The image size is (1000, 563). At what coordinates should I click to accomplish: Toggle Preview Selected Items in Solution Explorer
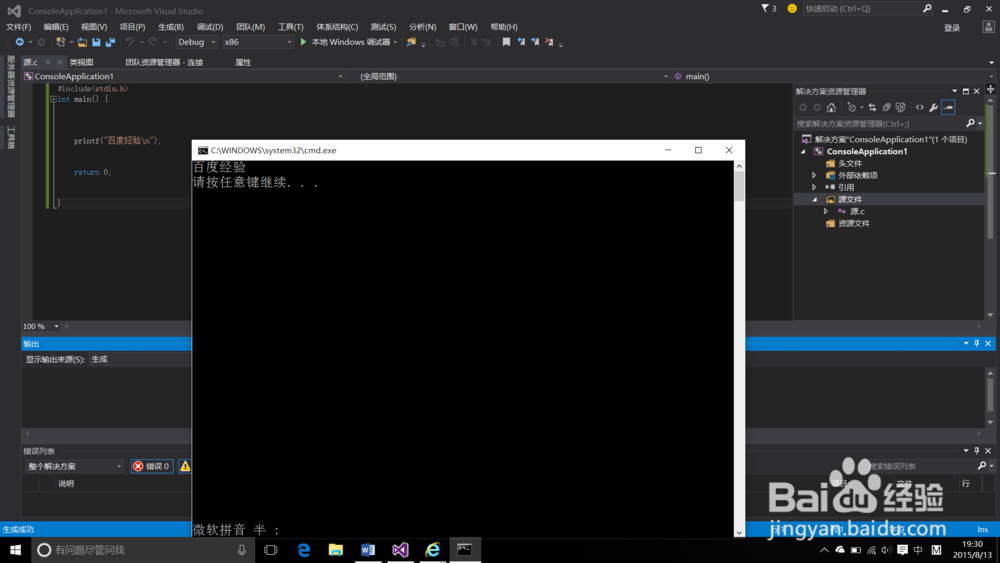(948, 108)
